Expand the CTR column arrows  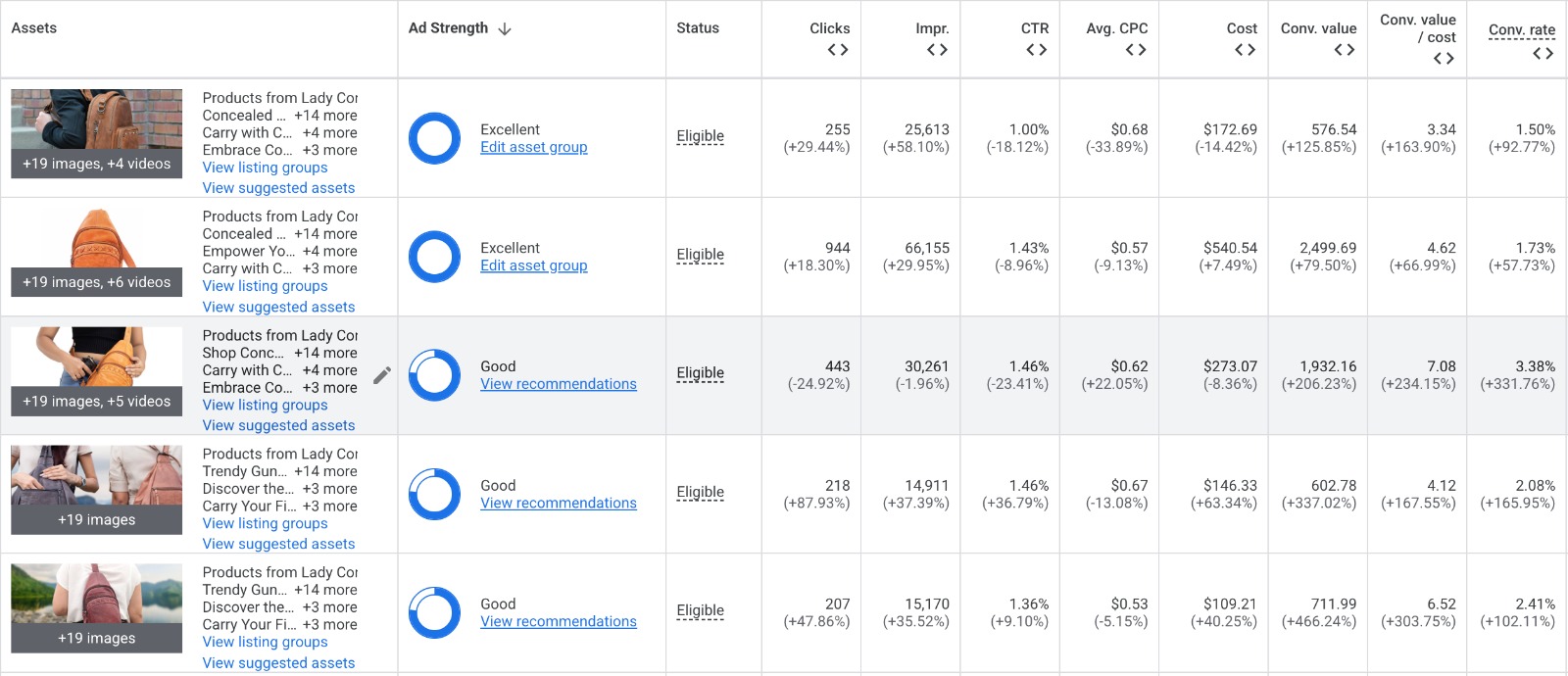pyautogui.click(x=1037, y=50)
